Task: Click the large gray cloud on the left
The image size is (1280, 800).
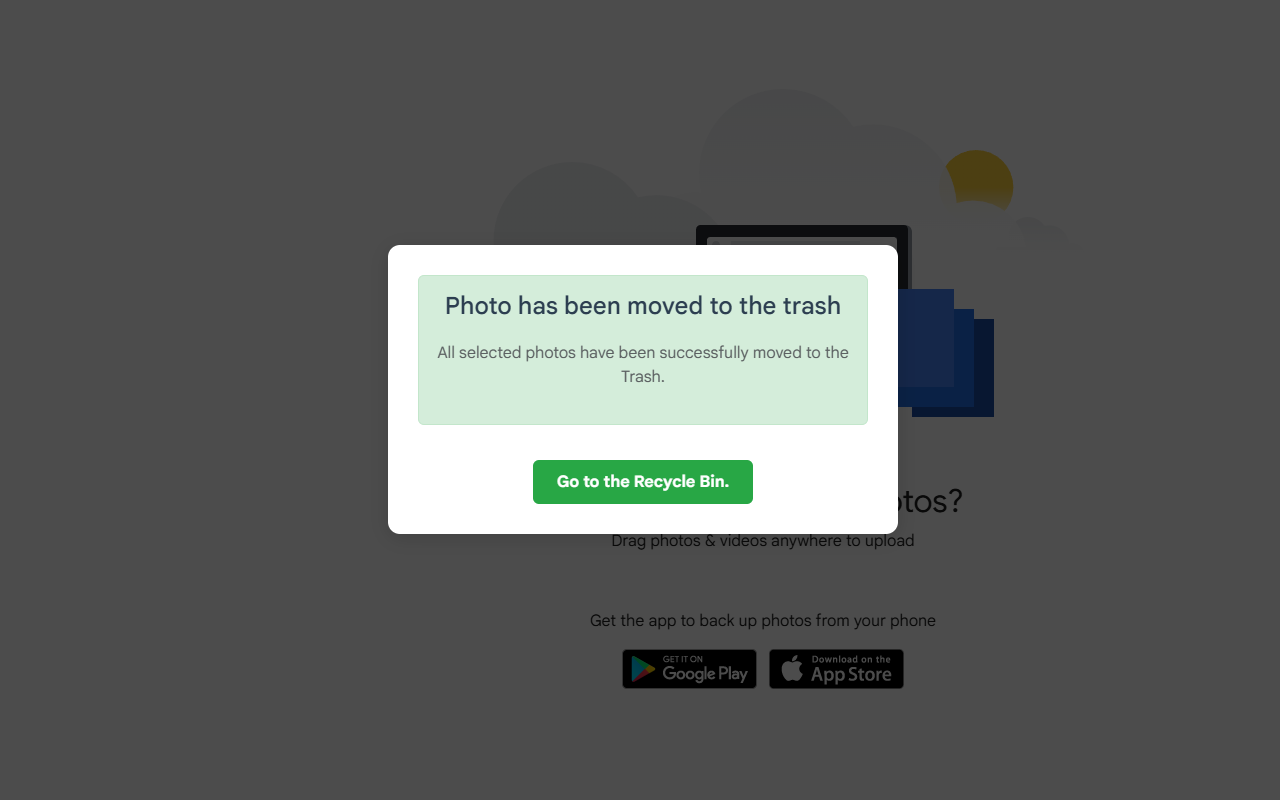Action: click(570, 205)
